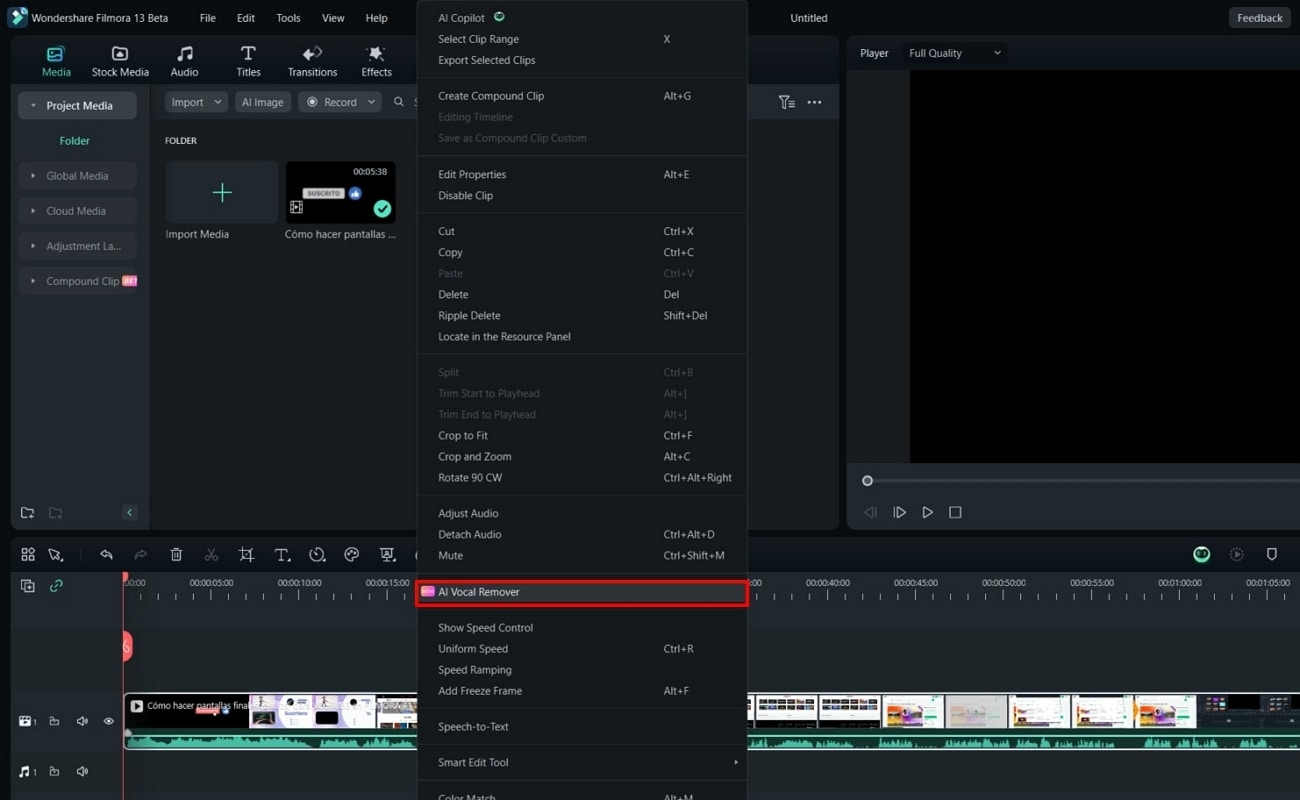Click the Speed clock icon
This screenshot has width=1300, height=800.
(x=317, y=554)
